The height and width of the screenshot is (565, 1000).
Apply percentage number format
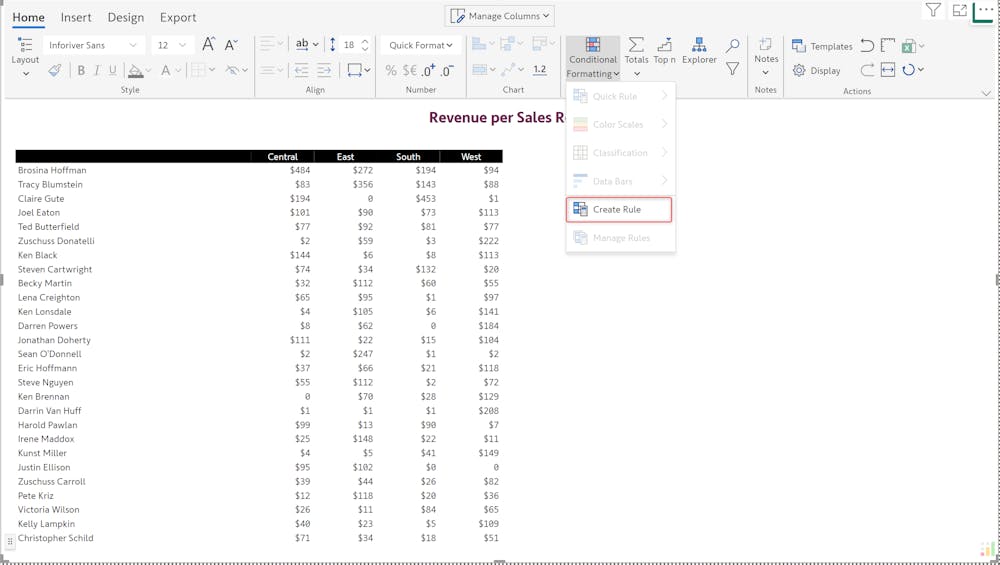[x=391, y=70]
